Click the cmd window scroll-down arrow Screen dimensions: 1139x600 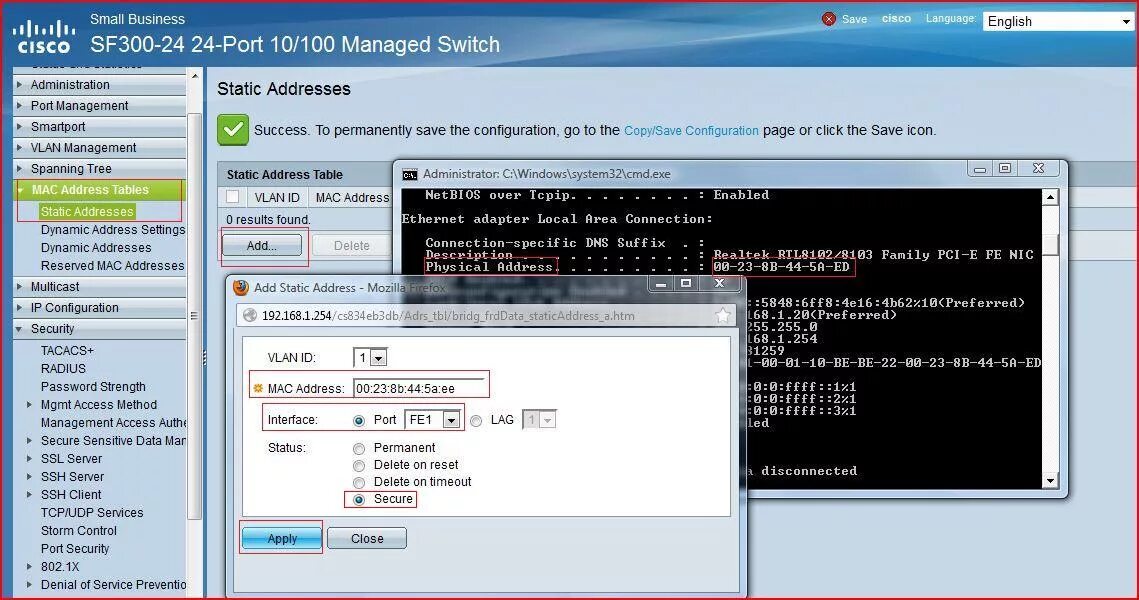click(x=1050, y=480)
